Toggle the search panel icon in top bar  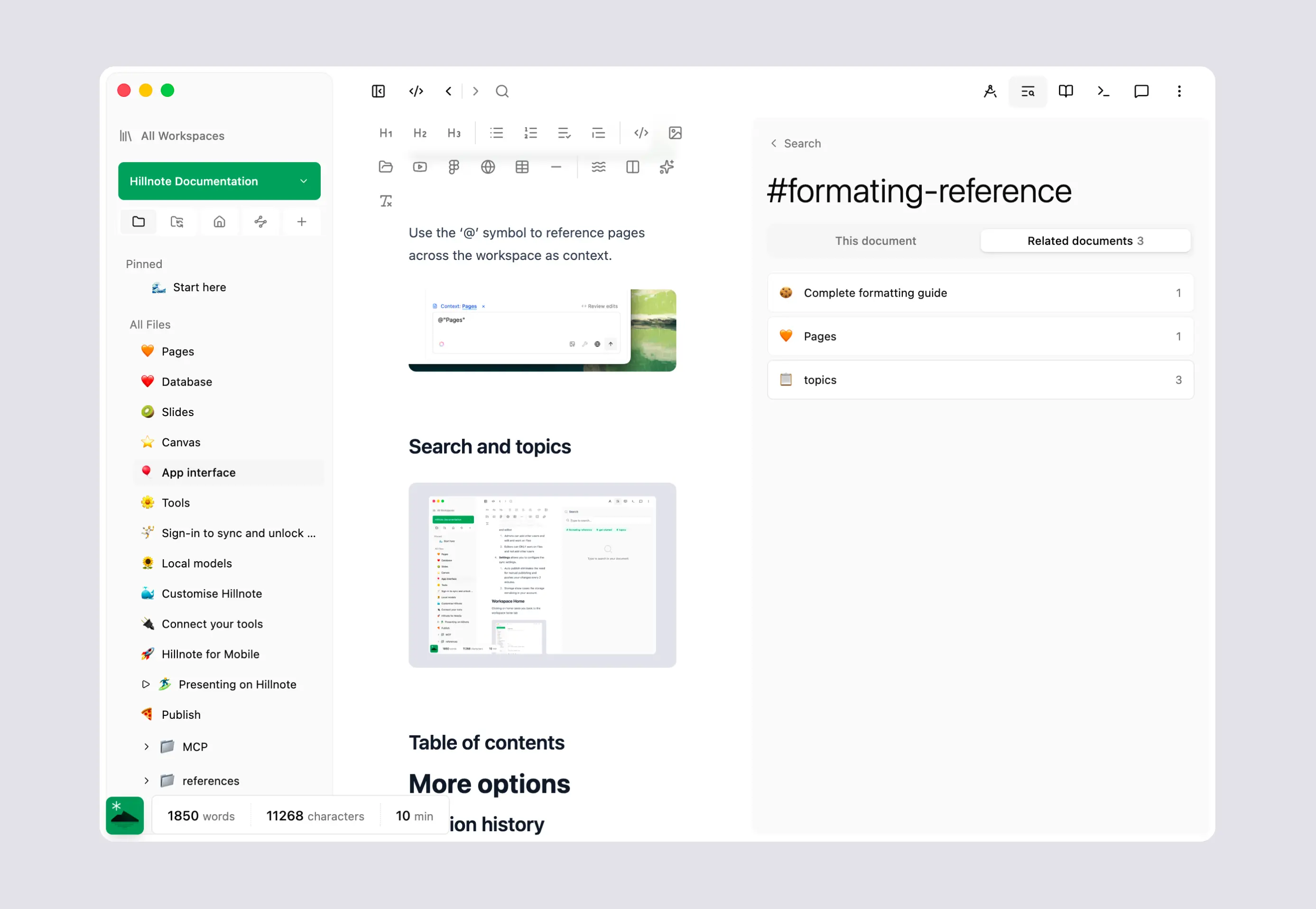coord(1027,91)
